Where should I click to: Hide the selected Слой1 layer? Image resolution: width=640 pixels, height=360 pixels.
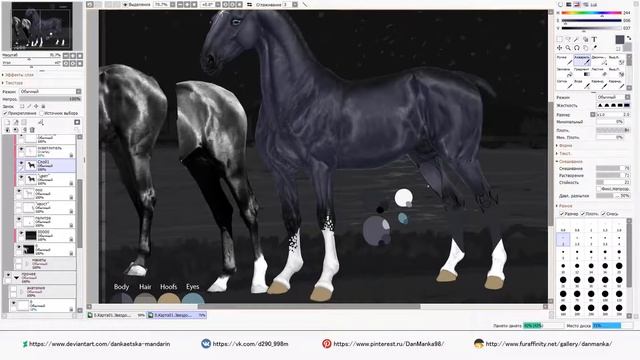pyautogui.click(x=21, y=163)
